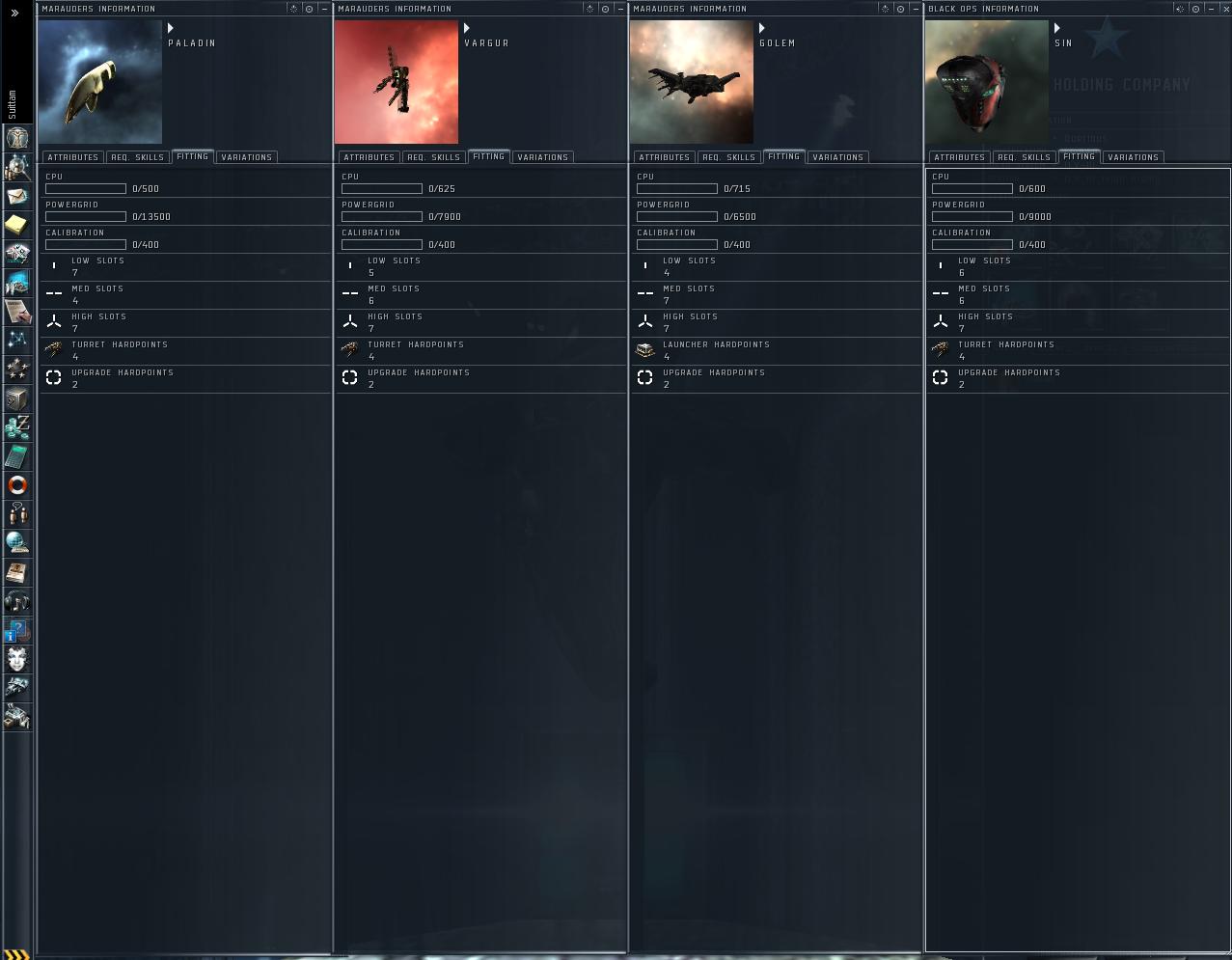Open the Calculator sidebar icon
The height and width of the screenshot is (960, 1232).
(x=17, y=456)
